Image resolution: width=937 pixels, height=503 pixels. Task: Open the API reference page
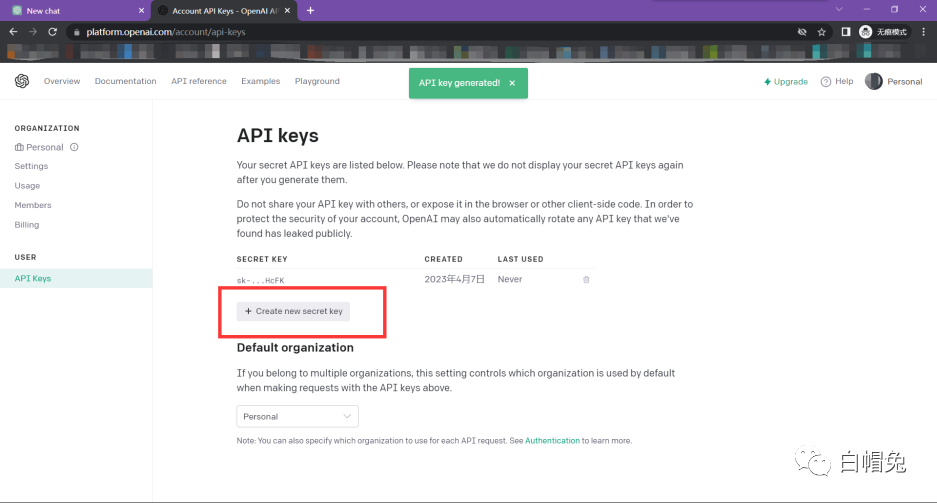pos(199,81)
